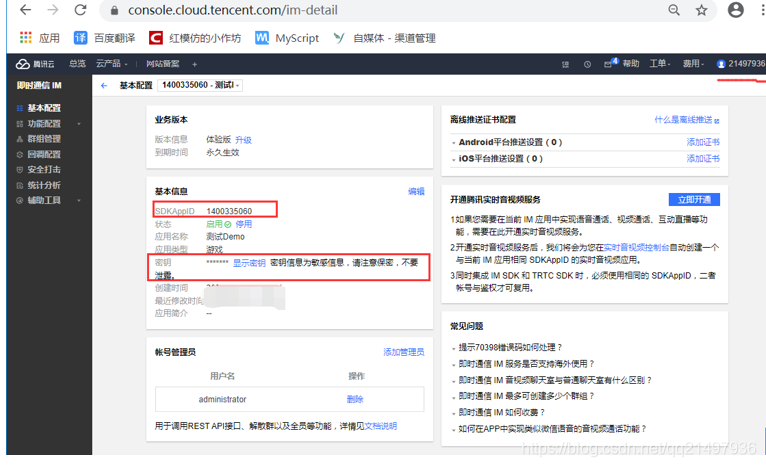Open the clock icon in top bar

587,64
